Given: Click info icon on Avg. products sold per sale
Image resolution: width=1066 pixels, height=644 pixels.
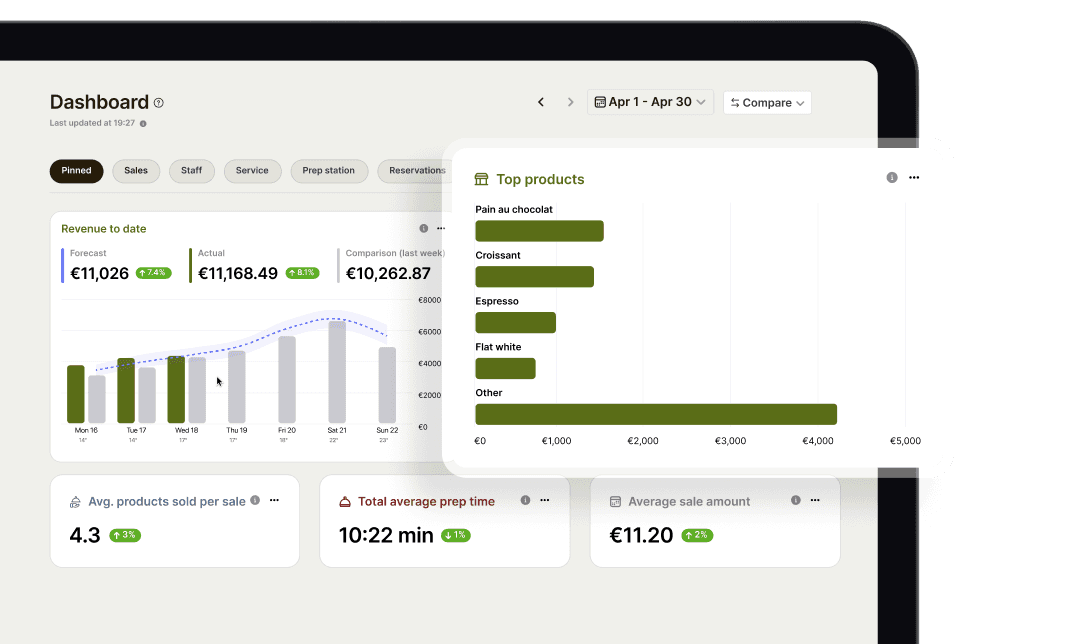Looking at the screenshot, I should (255, 501).
